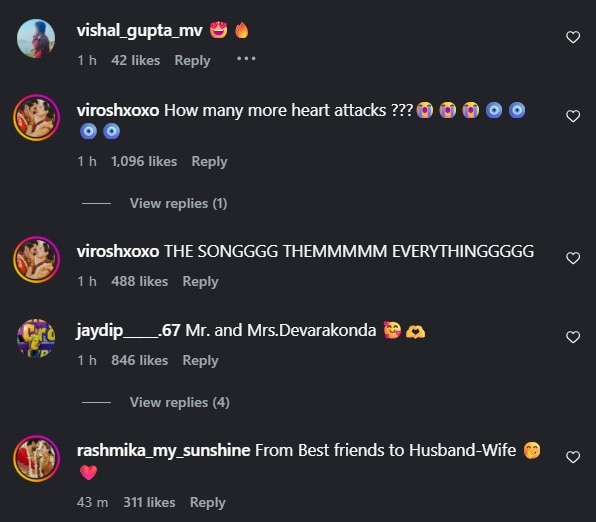View the 1,096 likes list
596x522 pixels.
click(144, 162)
